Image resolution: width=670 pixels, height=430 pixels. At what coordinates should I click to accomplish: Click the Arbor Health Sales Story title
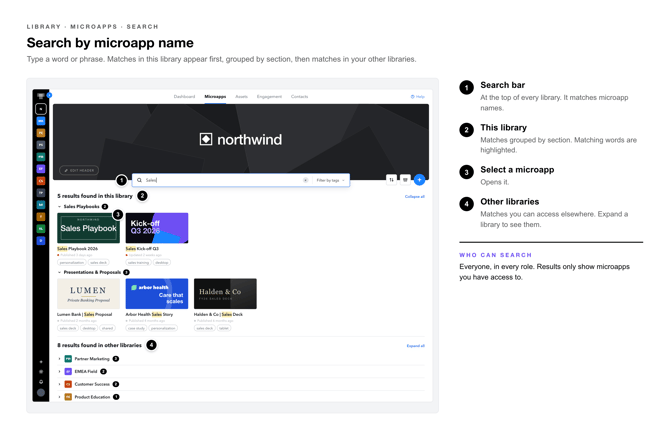[149, 314]
